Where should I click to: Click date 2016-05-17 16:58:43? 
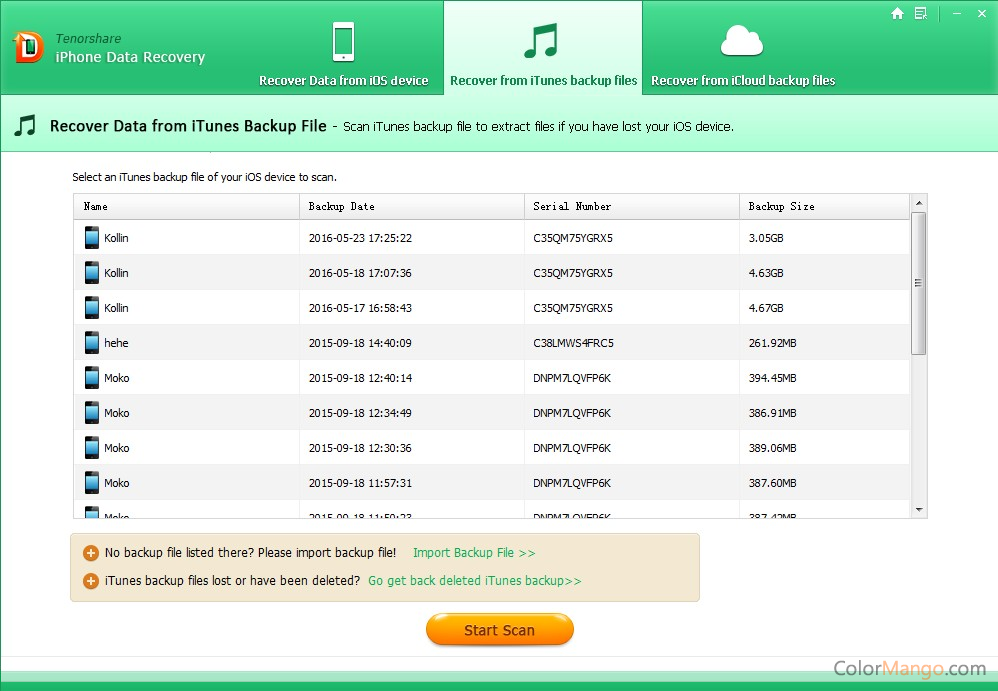[360, 308]
